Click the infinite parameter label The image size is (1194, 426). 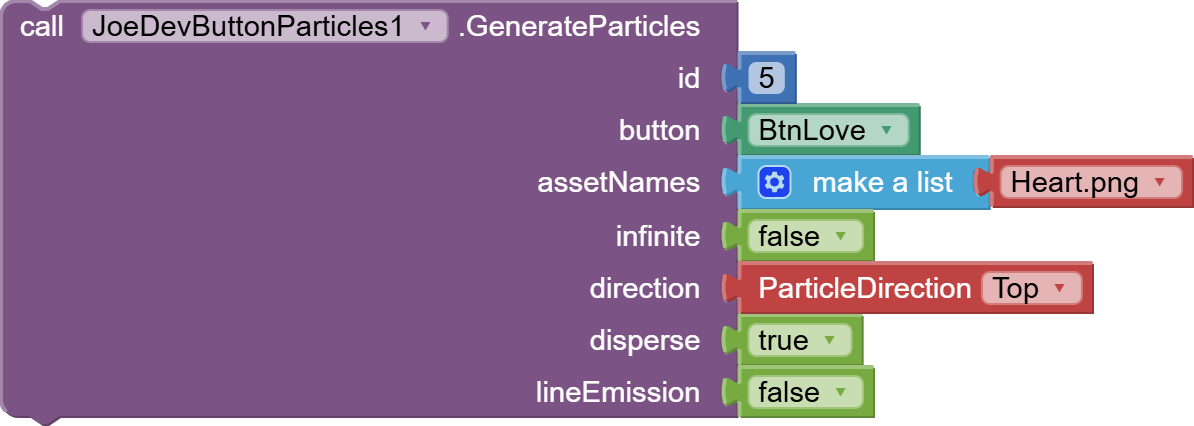(x=657, y=236)
